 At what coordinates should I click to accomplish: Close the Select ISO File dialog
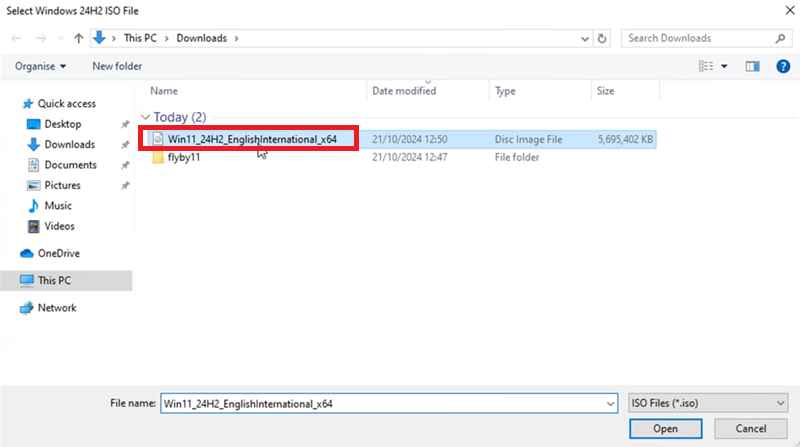point(789,10)
